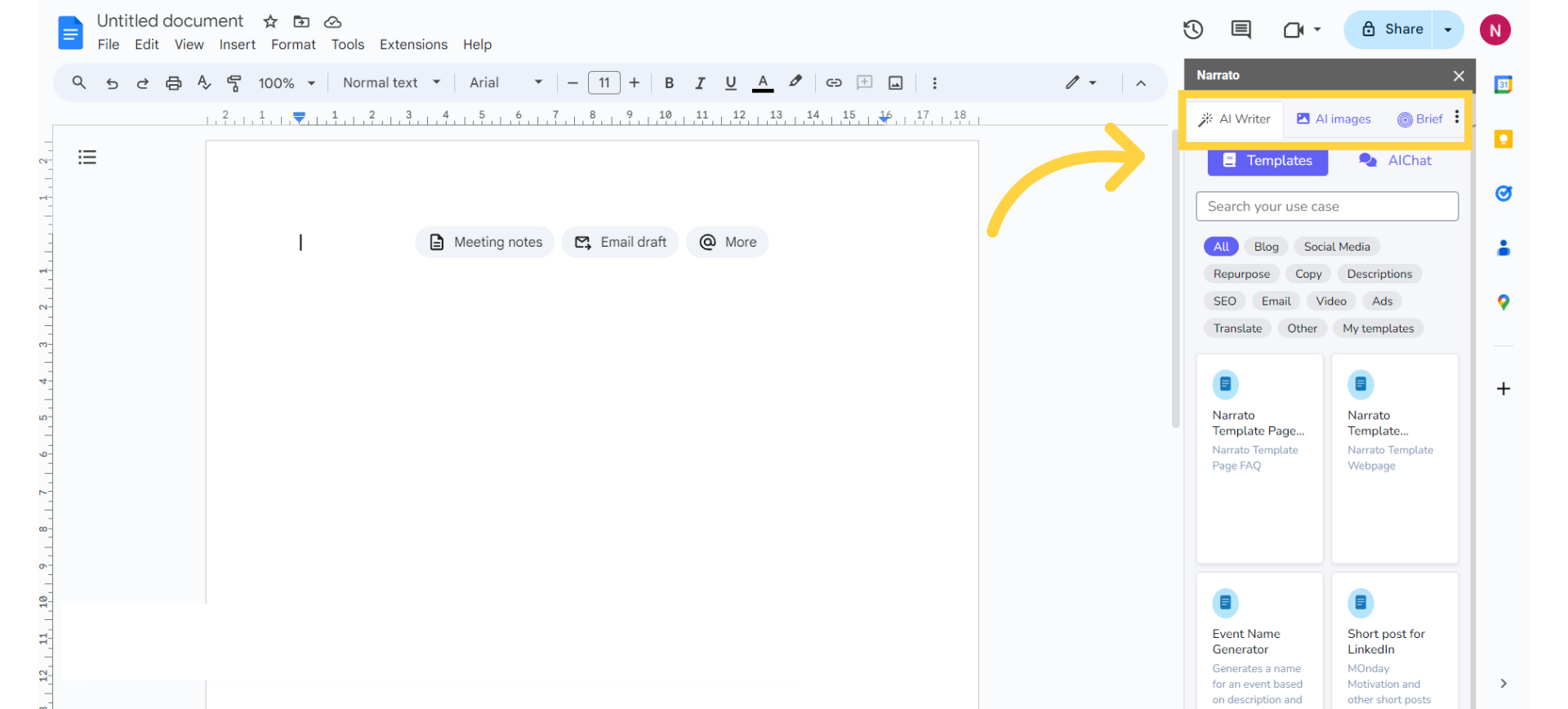Insert Meeting notes template chip

pos(485,242)
